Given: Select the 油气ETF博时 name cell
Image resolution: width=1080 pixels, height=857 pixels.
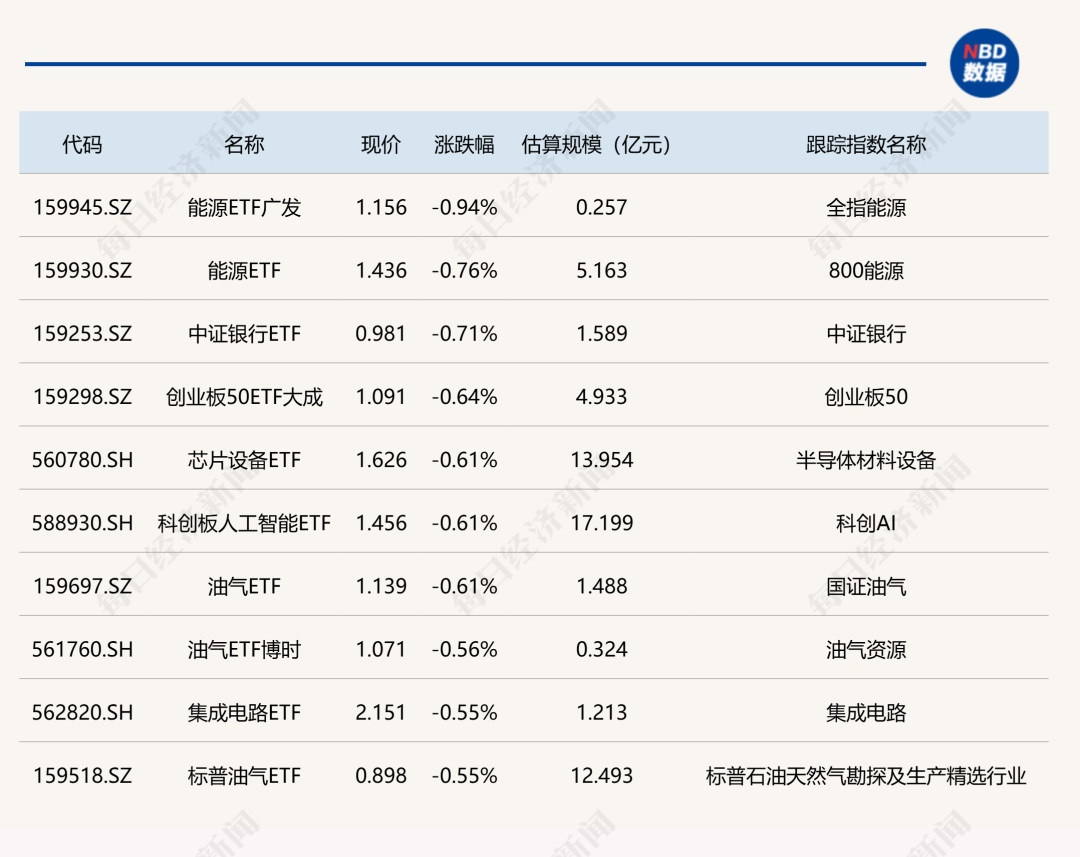Looking at the screenshot, I should [244, 649].
